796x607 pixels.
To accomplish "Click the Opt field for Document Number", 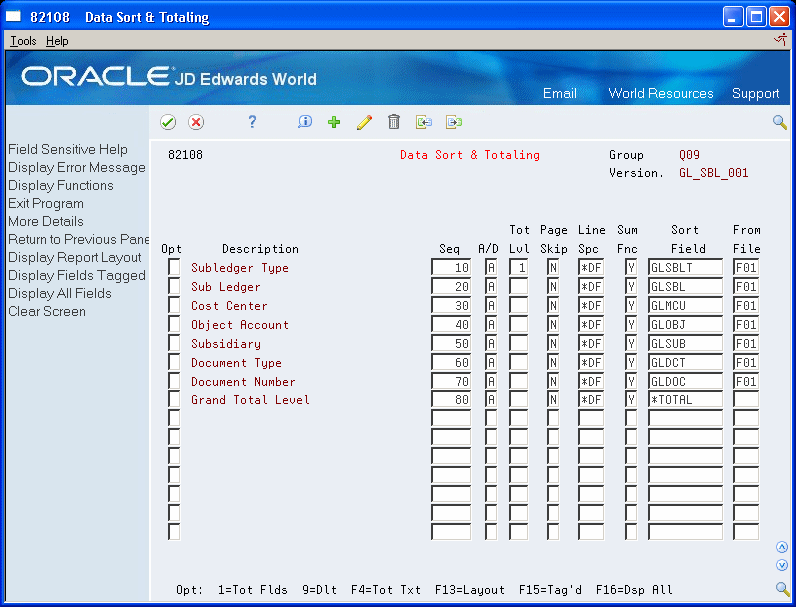I will point(174,381).
